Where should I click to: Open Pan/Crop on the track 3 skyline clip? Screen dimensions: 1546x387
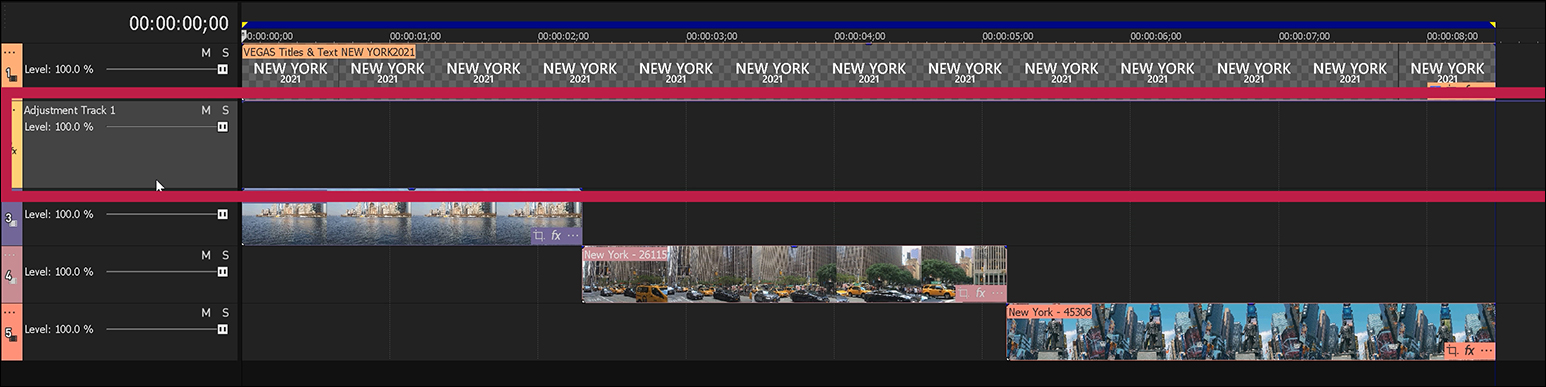coord(539,236)
